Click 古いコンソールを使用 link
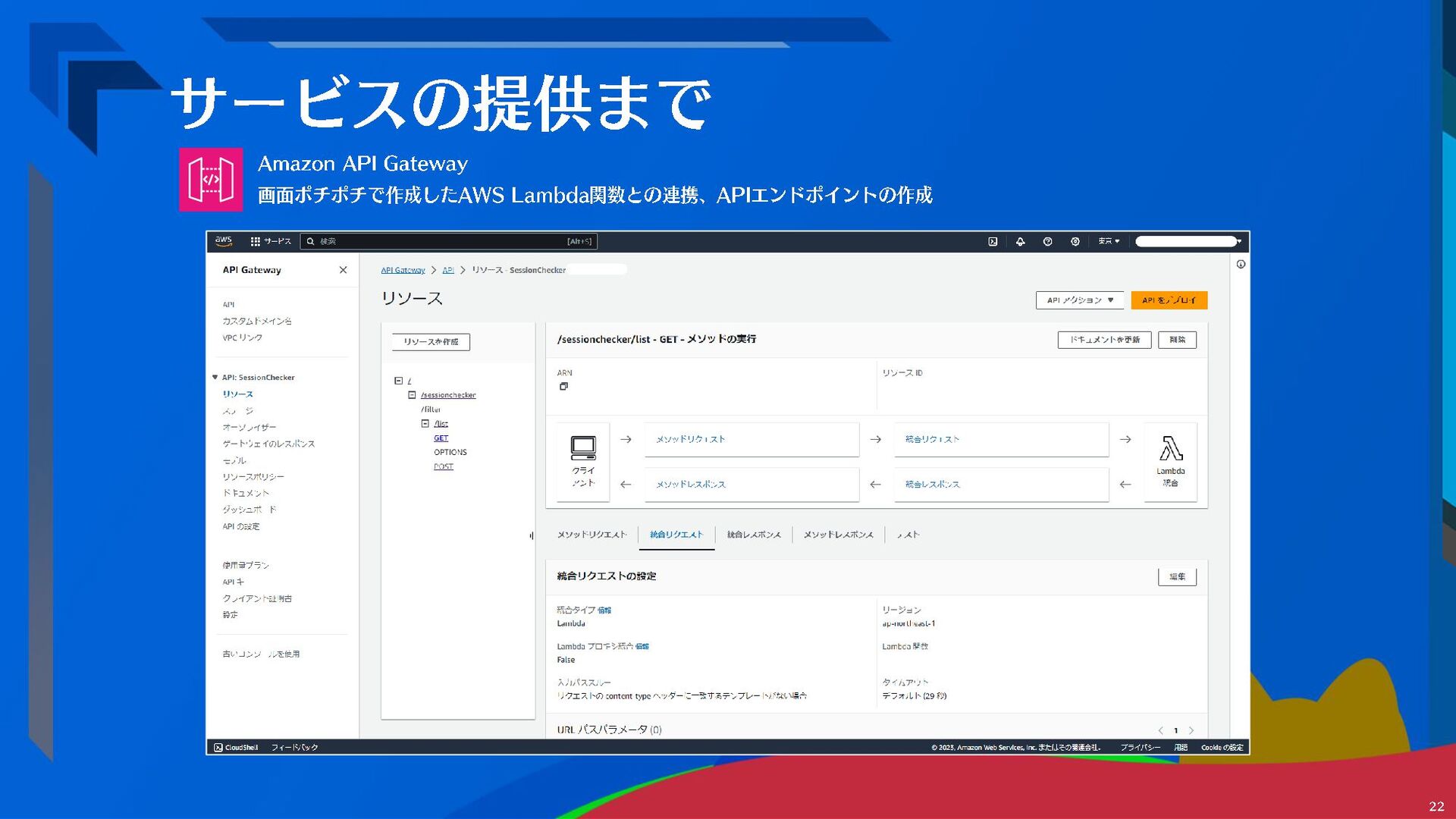 (x=261, y=654)
